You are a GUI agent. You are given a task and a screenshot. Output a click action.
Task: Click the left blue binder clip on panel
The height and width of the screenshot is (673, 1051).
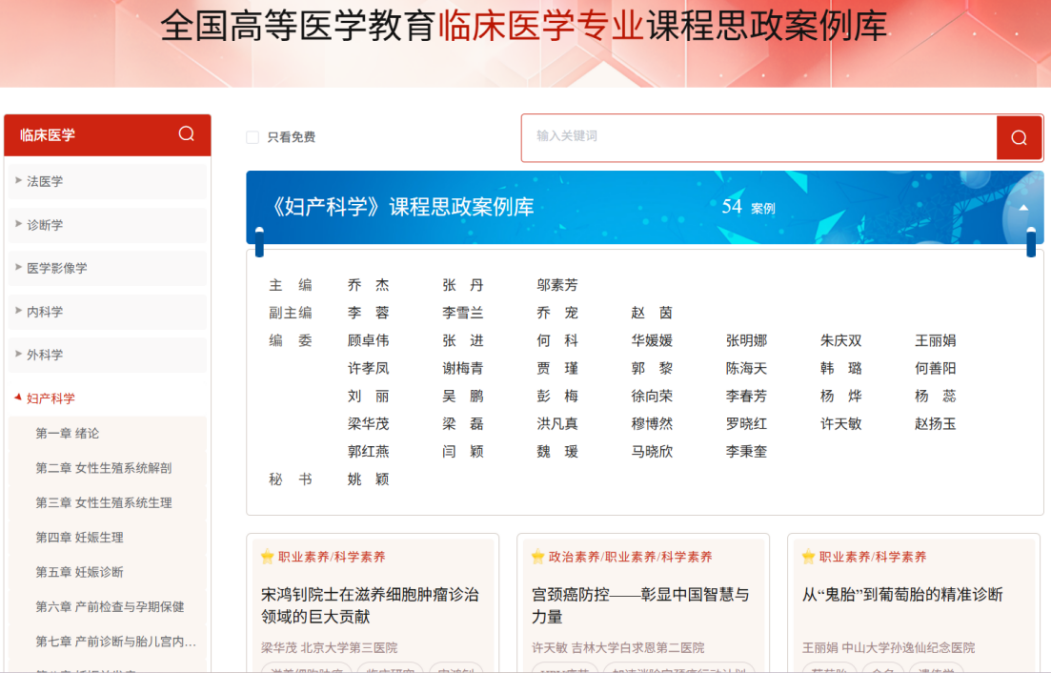(x=260, y=242)
